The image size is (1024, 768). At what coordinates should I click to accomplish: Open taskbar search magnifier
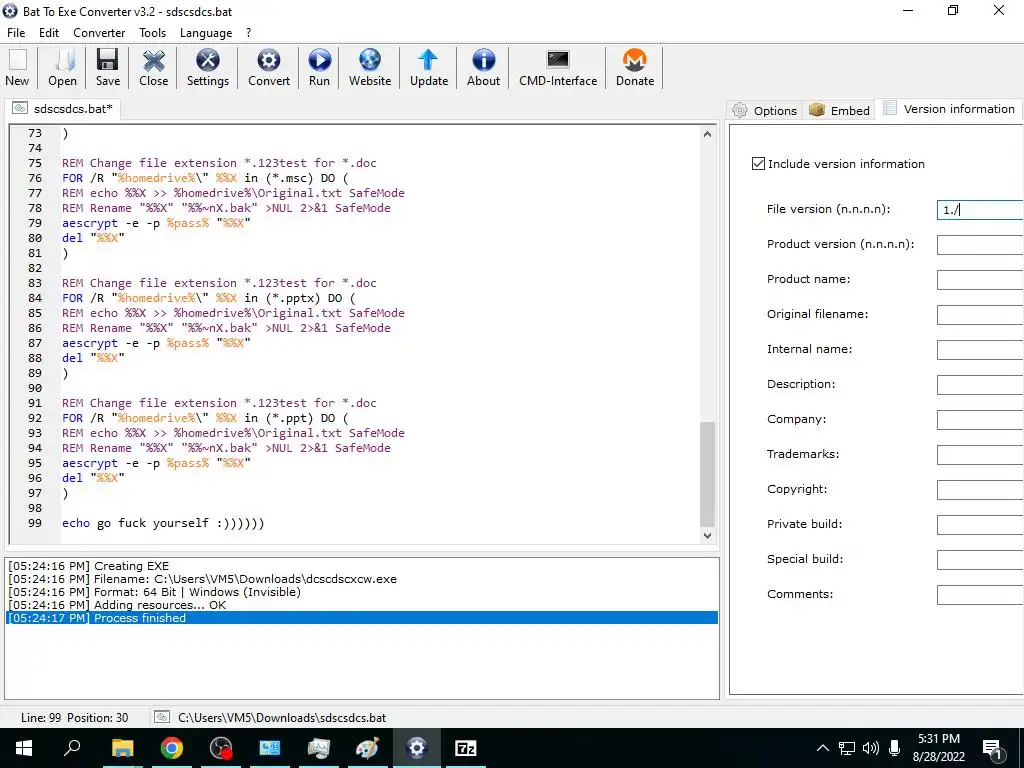coord(72,748)
